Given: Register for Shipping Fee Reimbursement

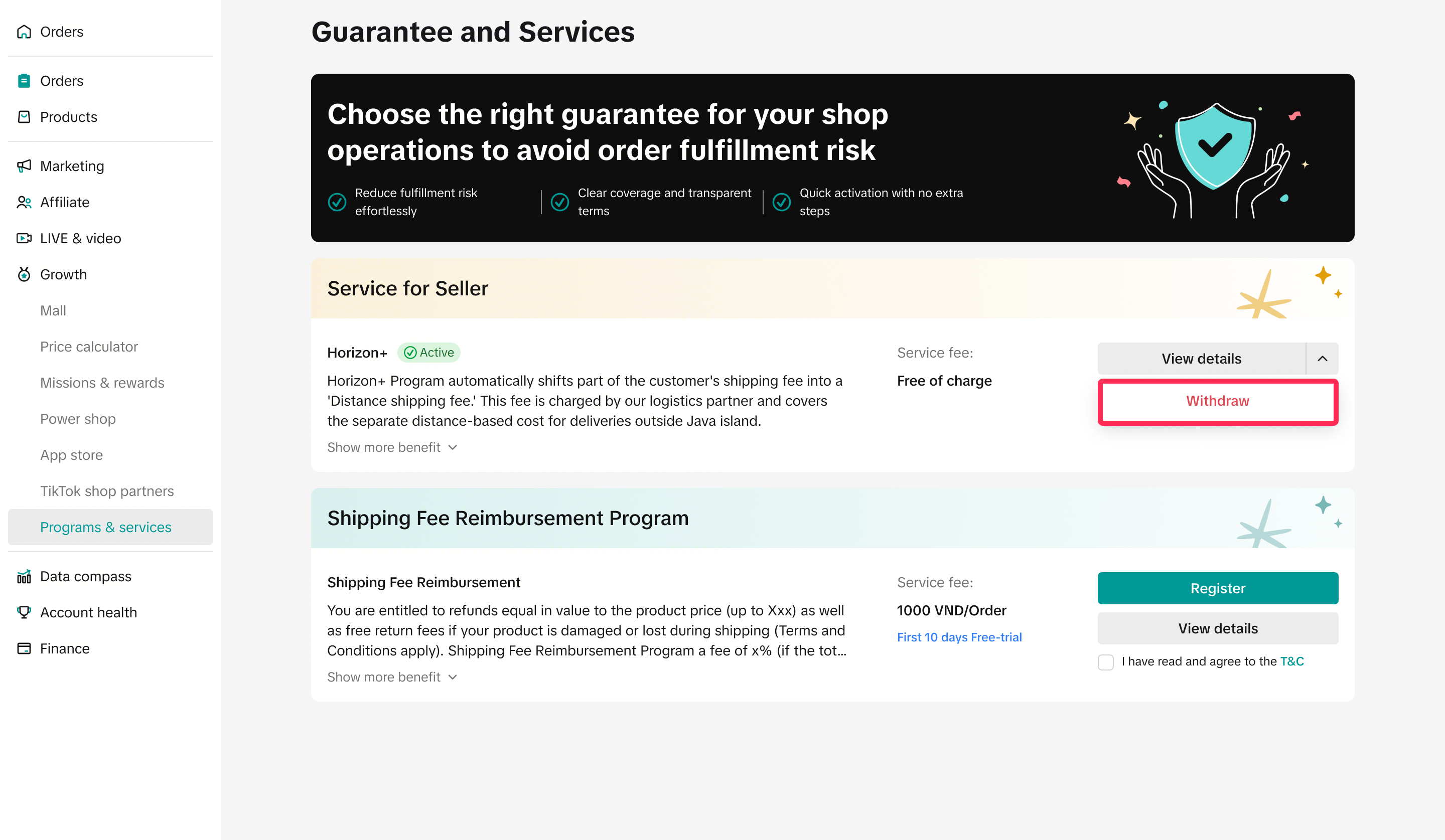Looking at the screenshot, I should (1217, 588).
